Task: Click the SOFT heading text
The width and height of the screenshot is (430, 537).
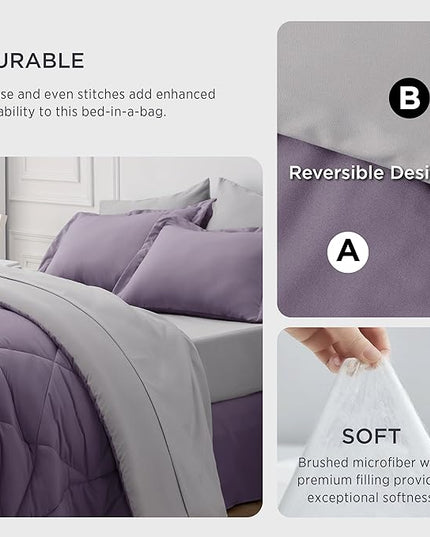Action: click(x=371, y=436)
